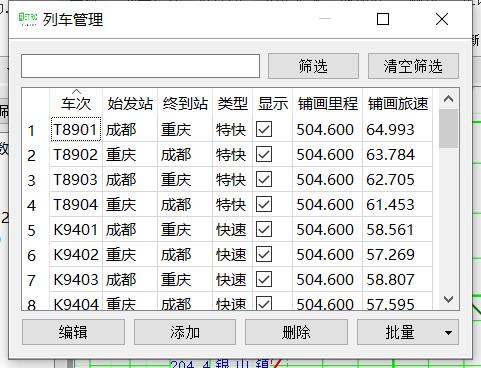Select train number cell K9403
Viewport: 481px width, 368px height.
[76, 279]
